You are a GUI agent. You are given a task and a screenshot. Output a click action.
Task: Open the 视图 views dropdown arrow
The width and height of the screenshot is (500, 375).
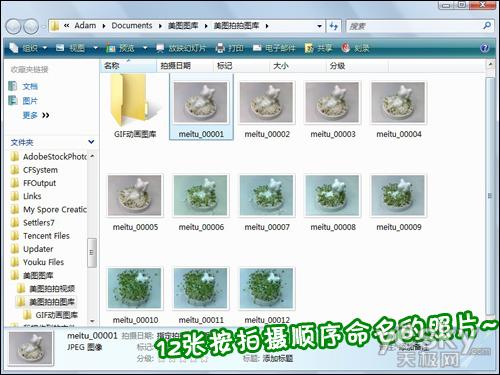click(96, 48)
